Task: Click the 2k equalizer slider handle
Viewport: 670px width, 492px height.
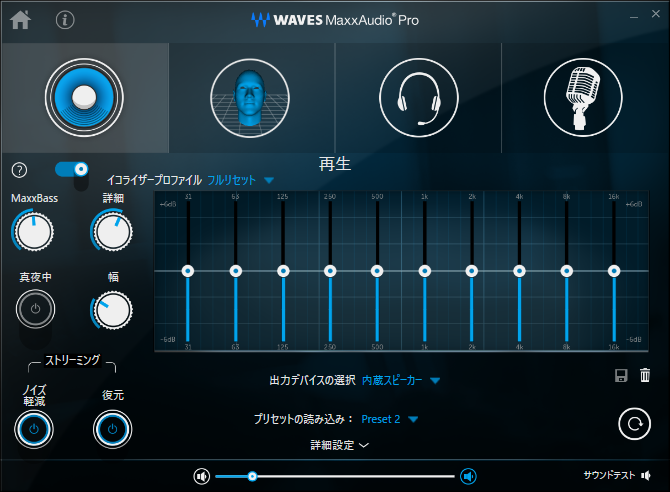Action: coord(471,271)
